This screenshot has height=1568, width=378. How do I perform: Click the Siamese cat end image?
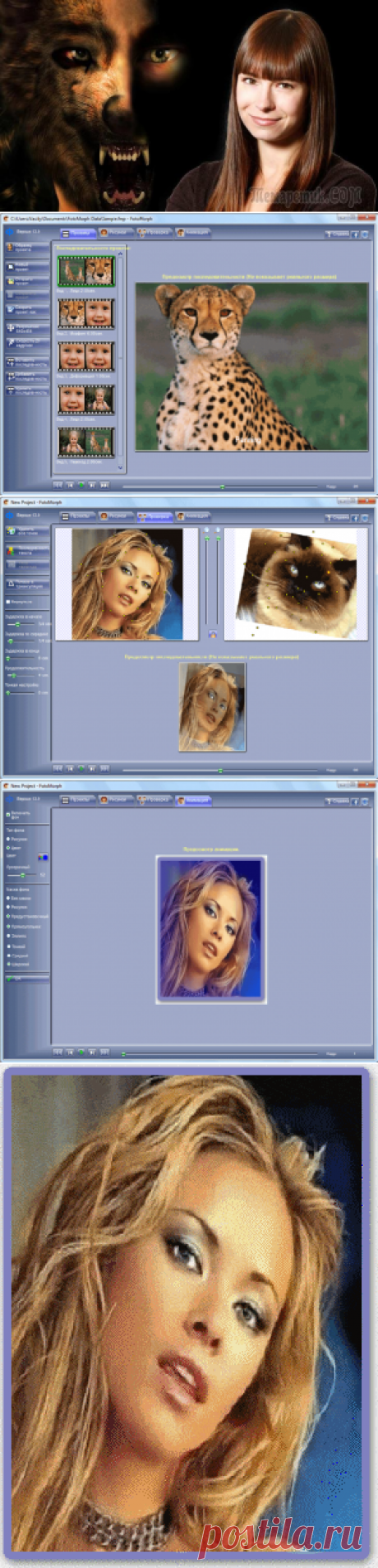coord(294,584)
